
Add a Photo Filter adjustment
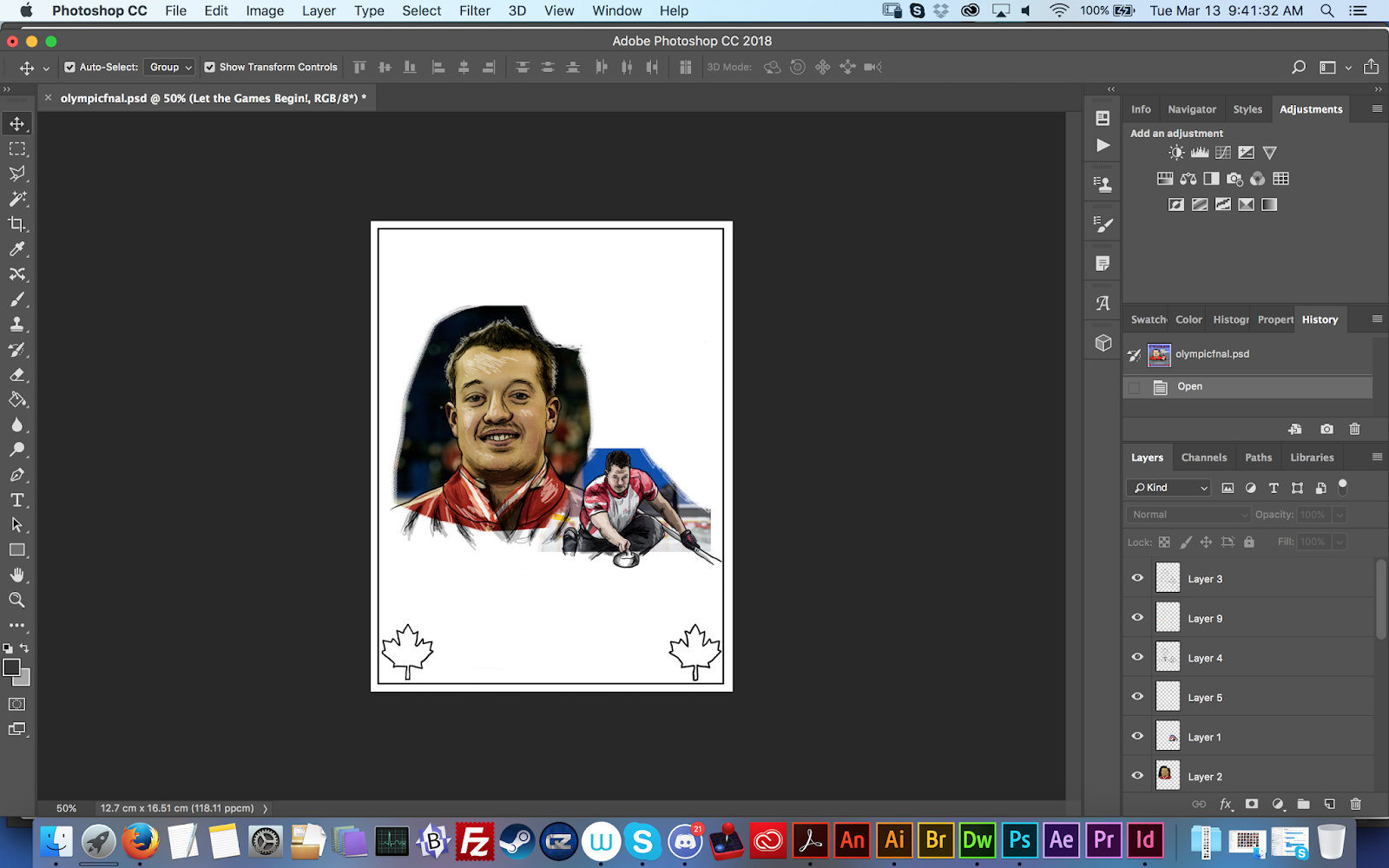(1234, 179)
